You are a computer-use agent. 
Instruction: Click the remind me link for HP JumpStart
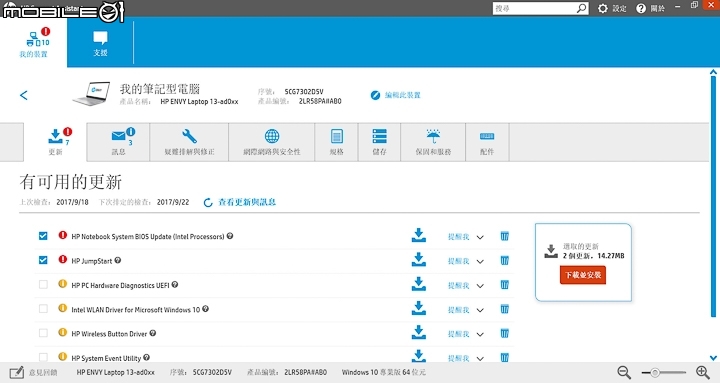pyautogui.click(x=459, y=261)
